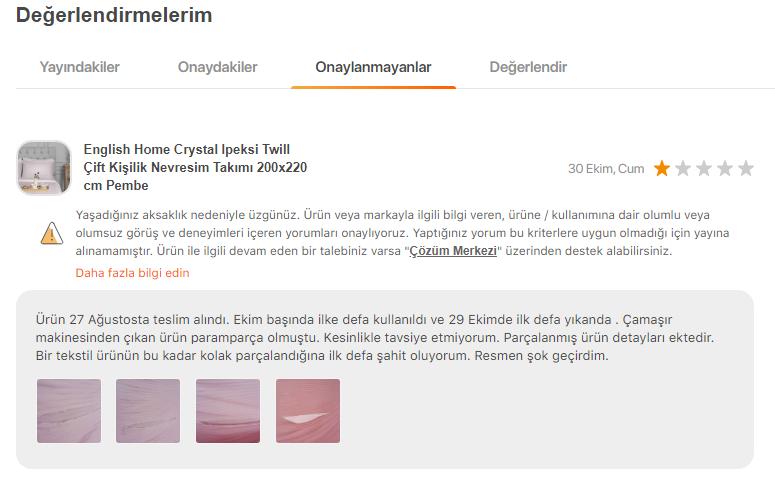The image size is (775, 486).
Task: Click the review text in the gray box
Action: (x=375, y=338)
